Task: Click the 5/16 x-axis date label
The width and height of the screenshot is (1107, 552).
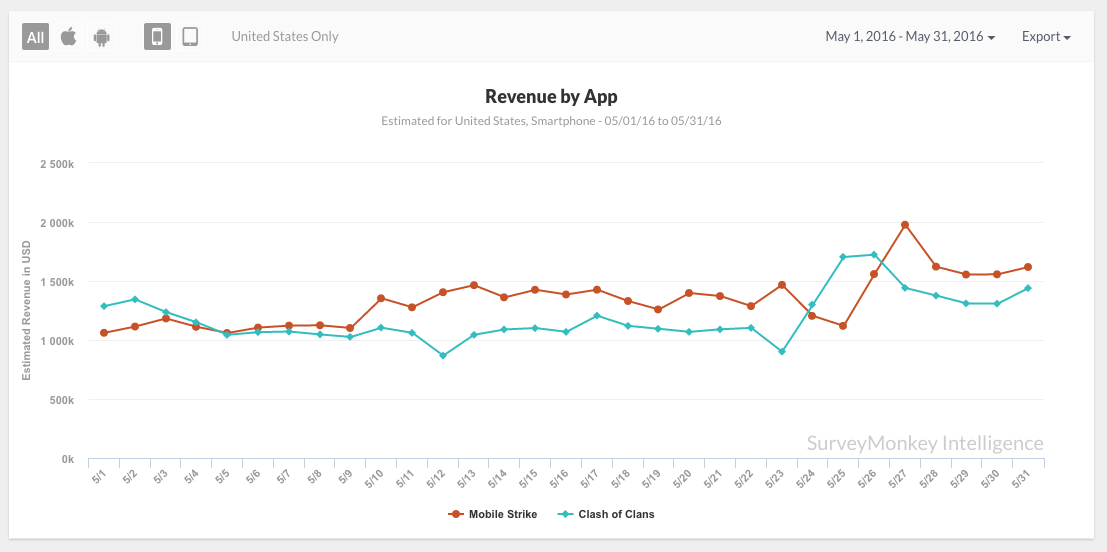Action: 559,477
